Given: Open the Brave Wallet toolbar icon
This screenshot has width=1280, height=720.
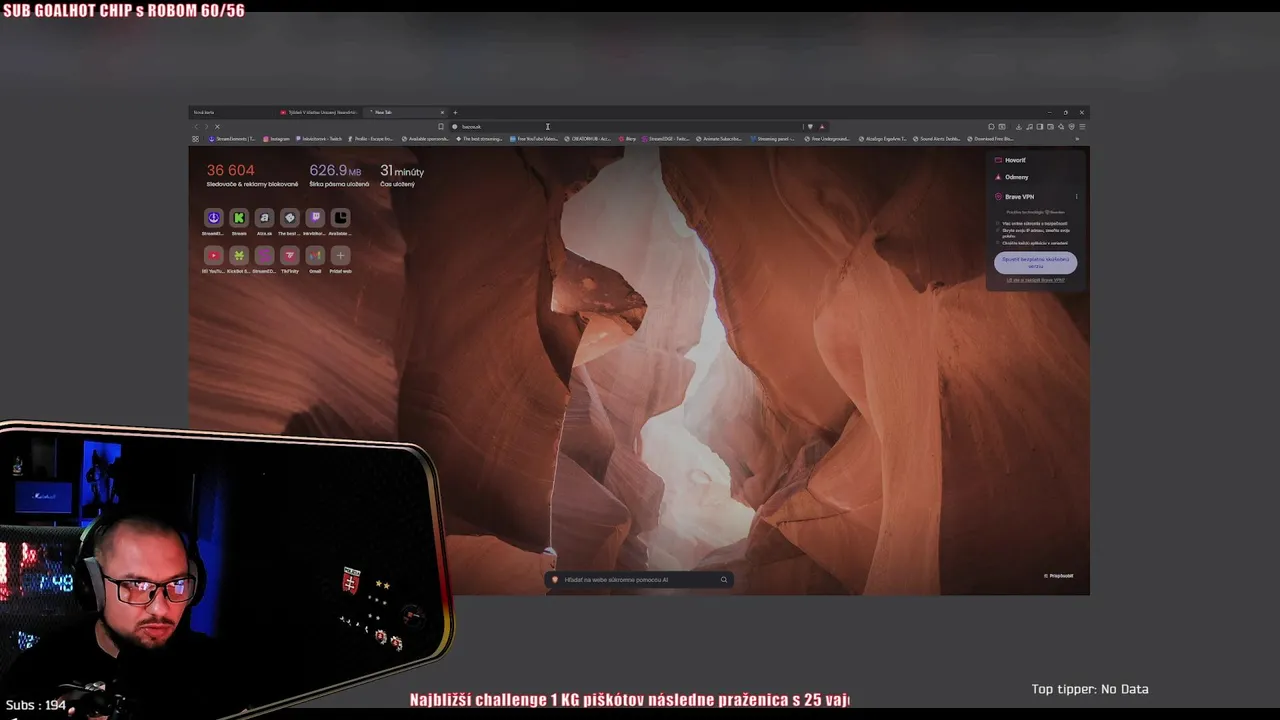Looking at the screenshot, I should 1050,127.
